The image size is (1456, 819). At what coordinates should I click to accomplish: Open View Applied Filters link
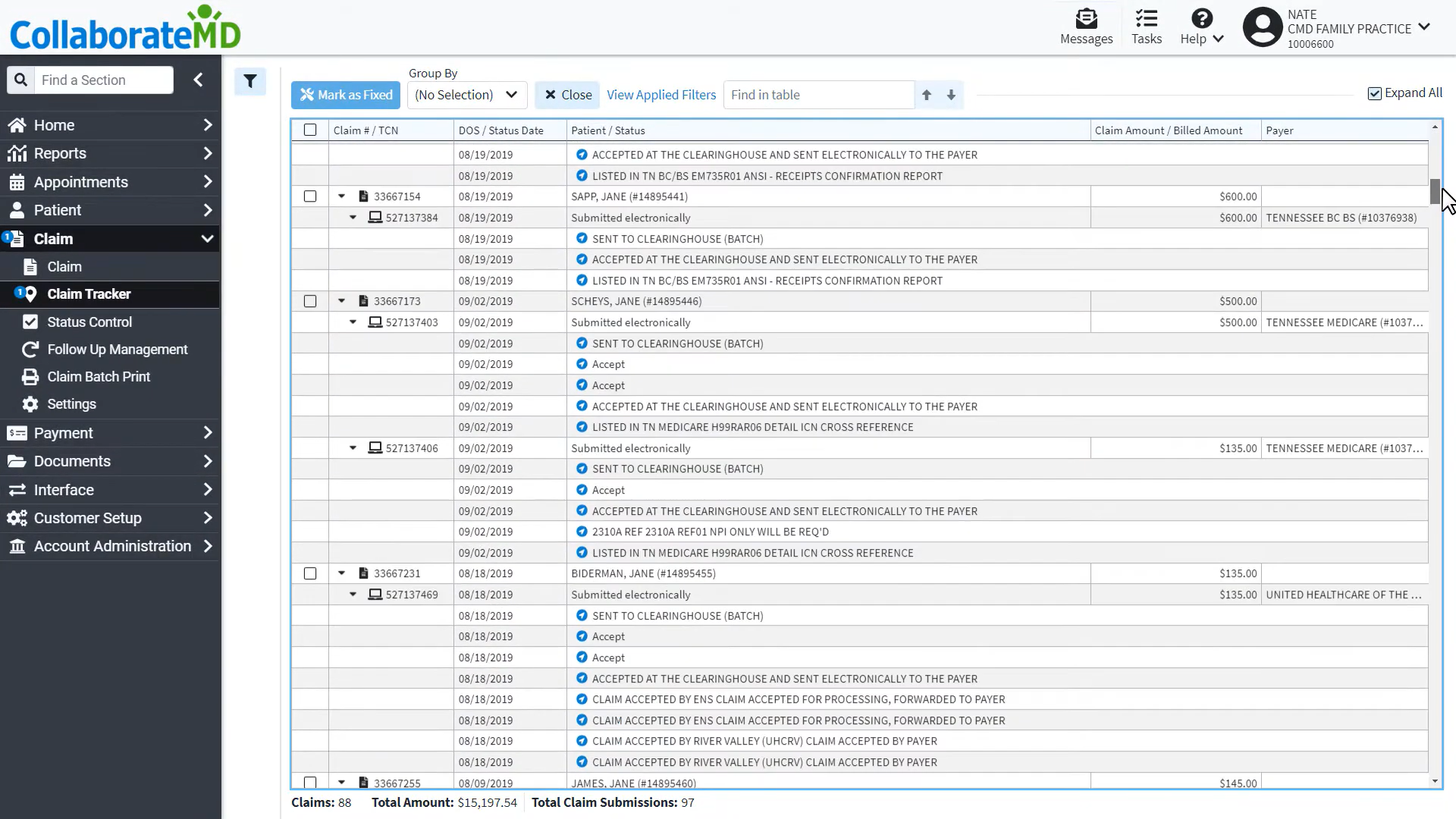(661, 95)
